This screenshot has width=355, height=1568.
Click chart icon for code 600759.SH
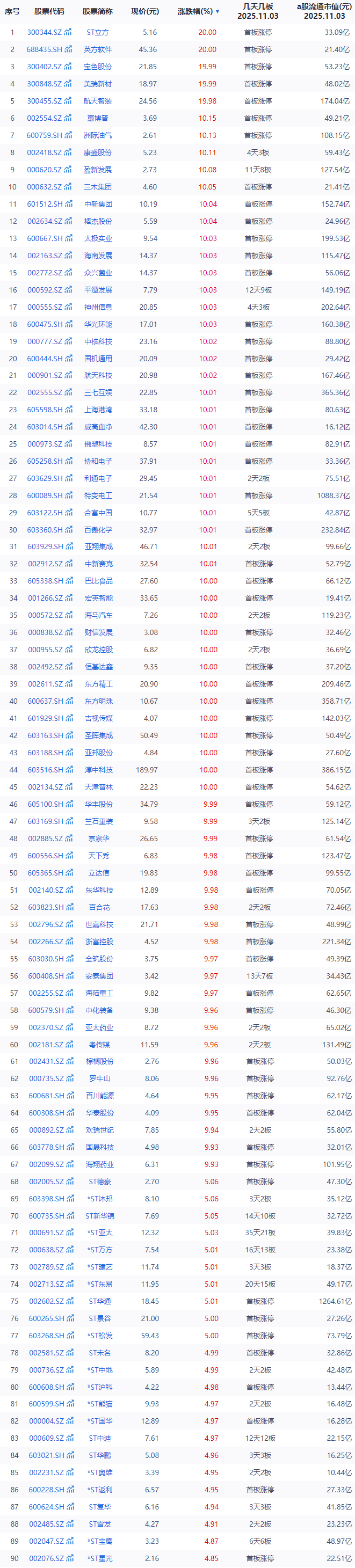point(68,135)
